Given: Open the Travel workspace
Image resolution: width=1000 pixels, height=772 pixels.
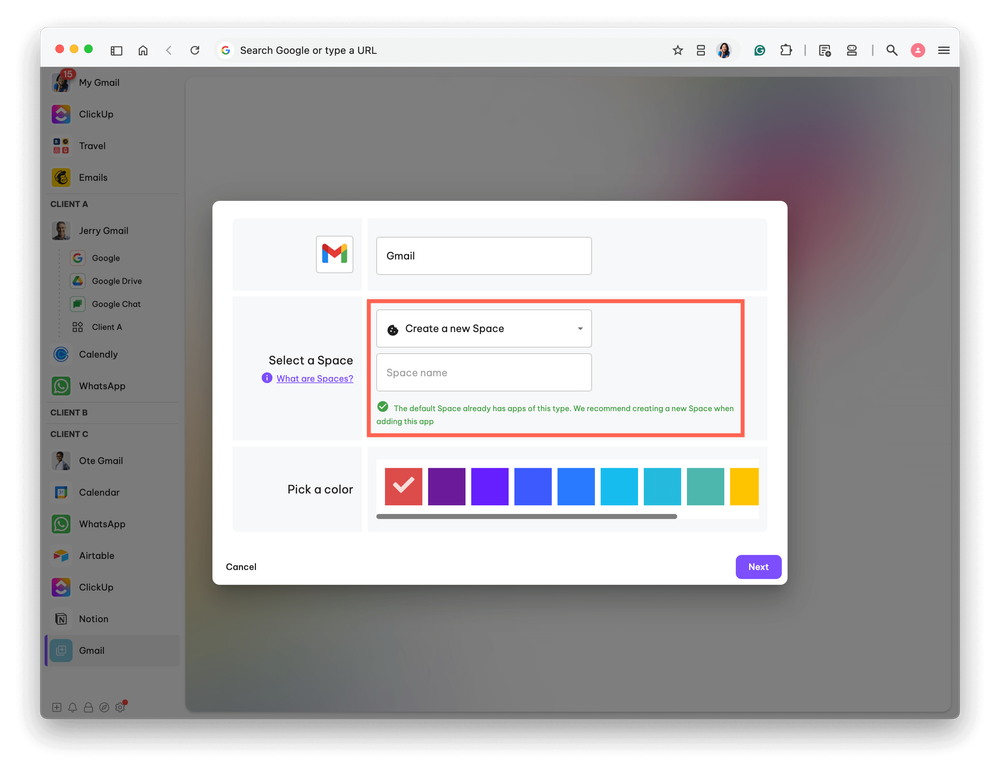Looking at the screenshot, I should pyautogui.click(x=60, y=145).
